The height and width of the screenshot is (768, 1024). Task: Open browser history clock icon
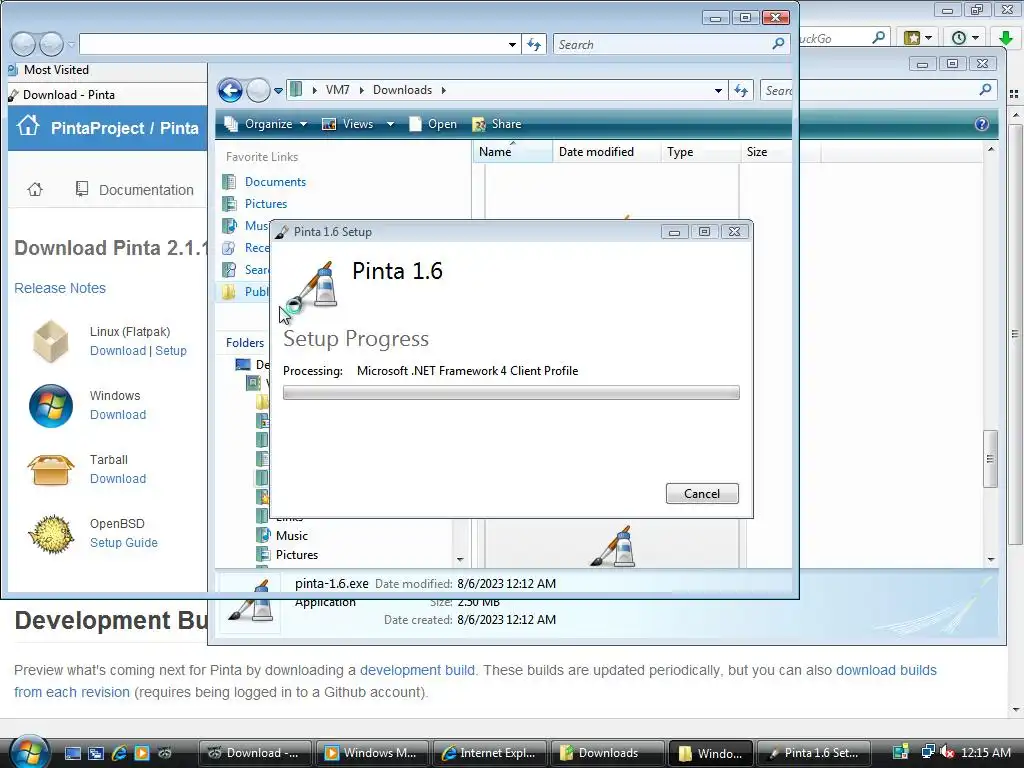pyautogui.click(x=959, y=38)
